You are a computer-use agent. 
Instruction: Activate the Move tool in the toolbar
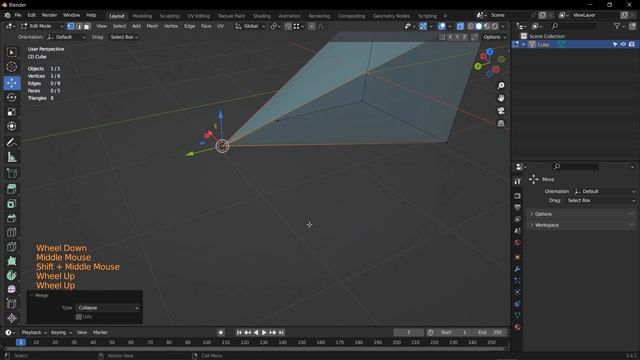(x=11, y=83)
